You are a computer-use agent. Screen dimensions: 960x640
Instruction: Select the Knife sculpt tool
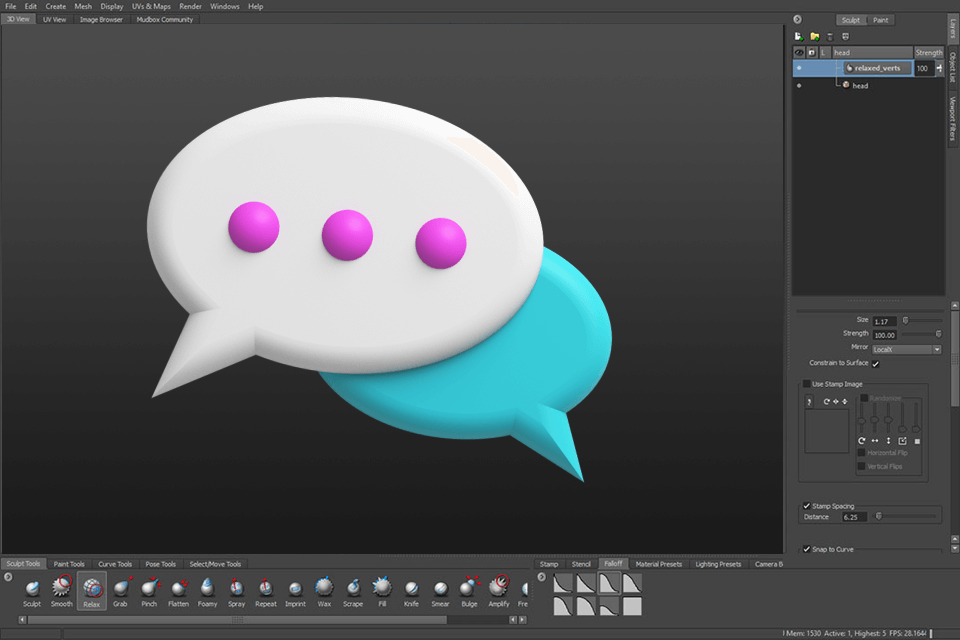(x=411, y=589)
